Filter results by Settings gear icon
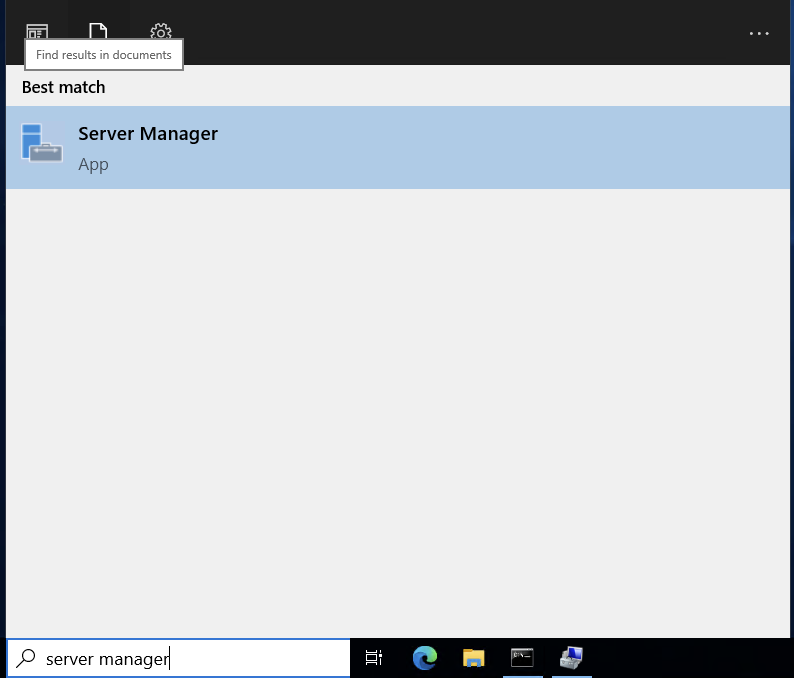The height and width of the screenshot is (678, 794). coord(161,32)
